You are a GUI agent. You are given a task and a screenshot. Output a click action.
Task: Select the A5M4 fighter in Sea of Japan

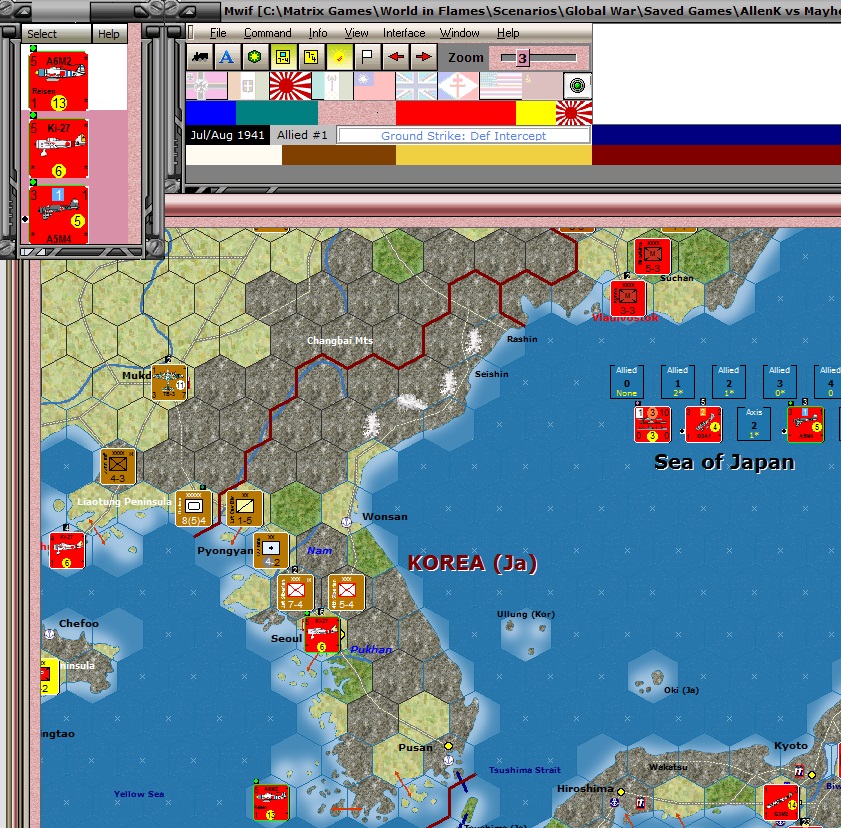(x=806, y=424)
